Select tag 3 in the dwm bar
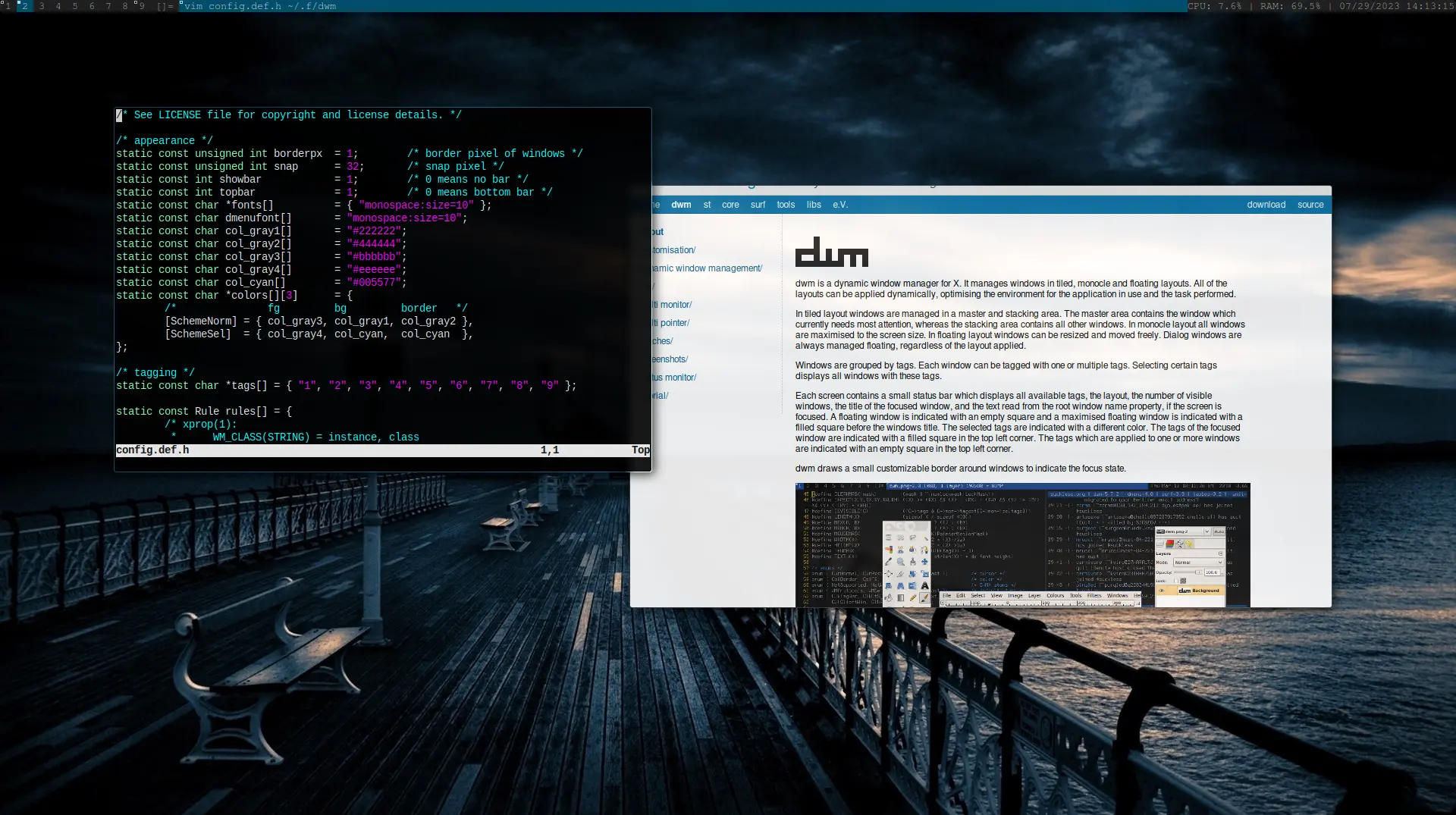 [41, 6]
